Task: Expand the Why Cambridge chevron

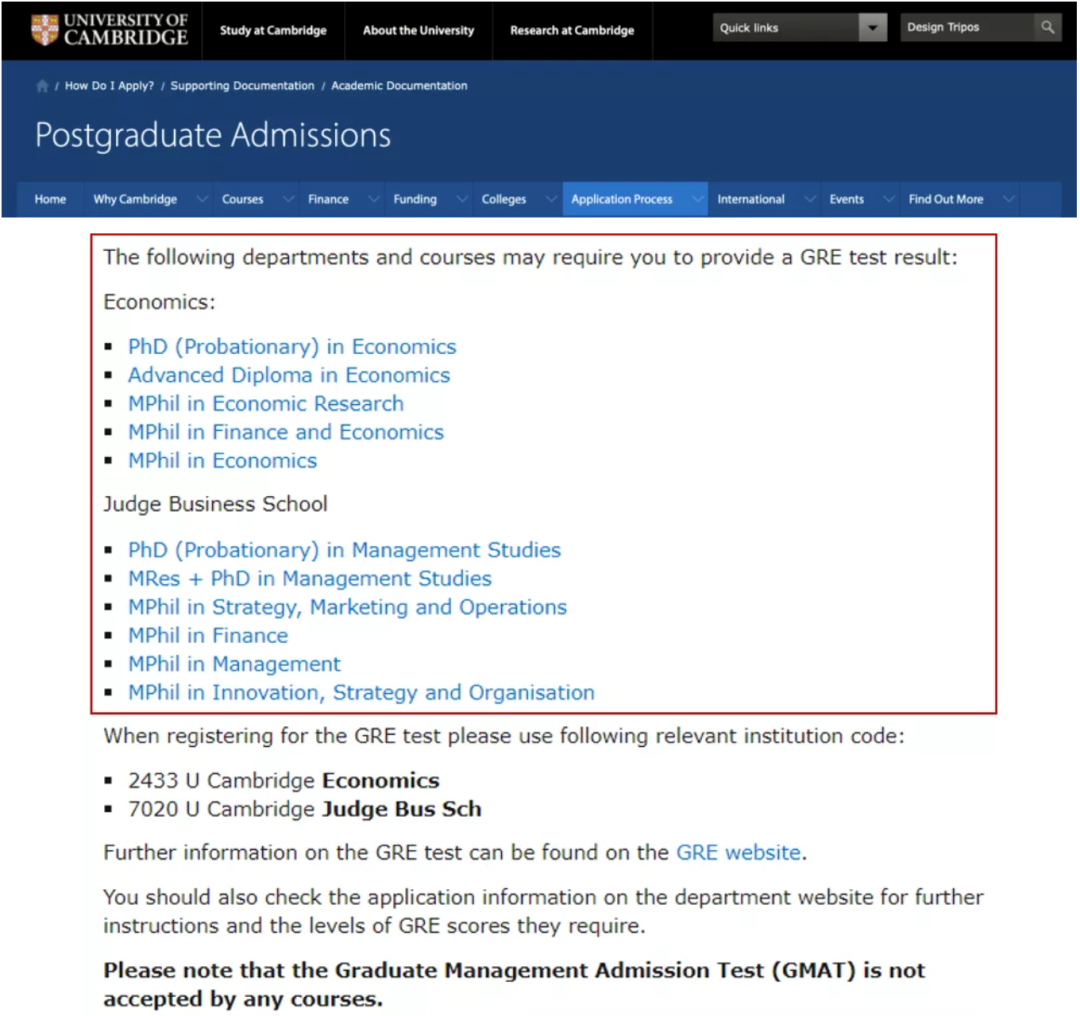Action: 201,199
